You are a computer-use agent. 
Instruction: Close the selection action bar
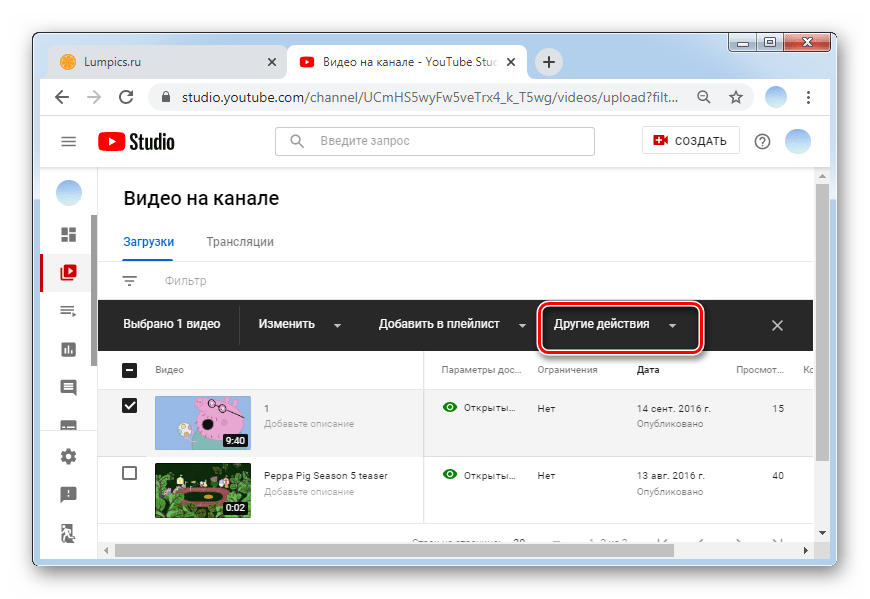pyautogui.click(x=777, y=325)
